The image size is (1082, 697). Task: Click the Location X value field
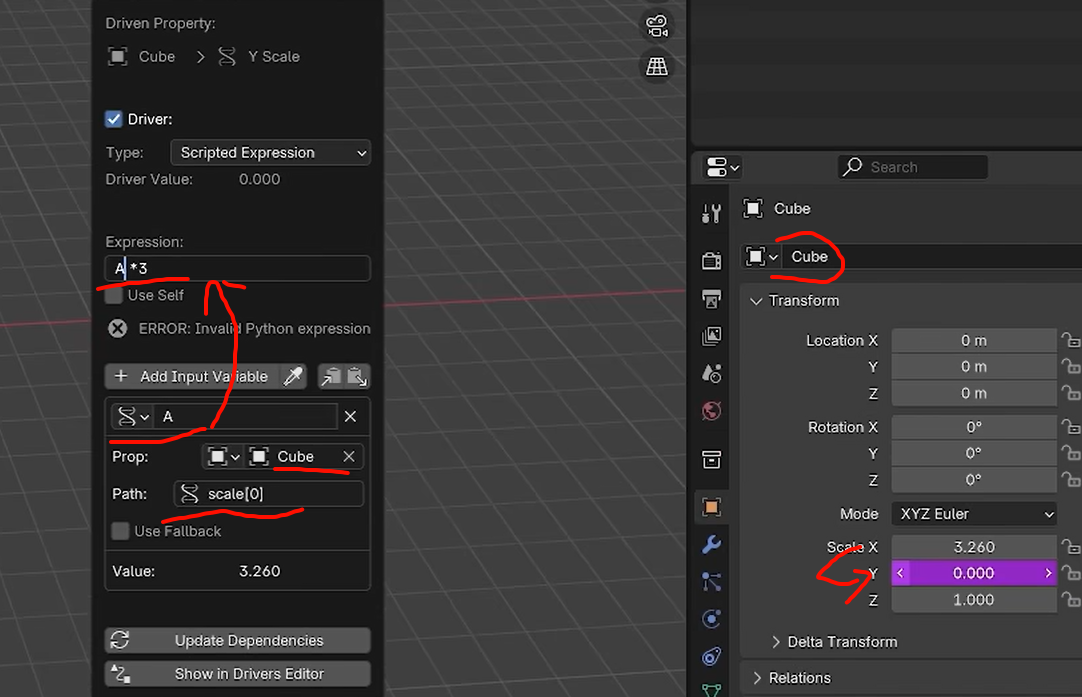(974, 340)
